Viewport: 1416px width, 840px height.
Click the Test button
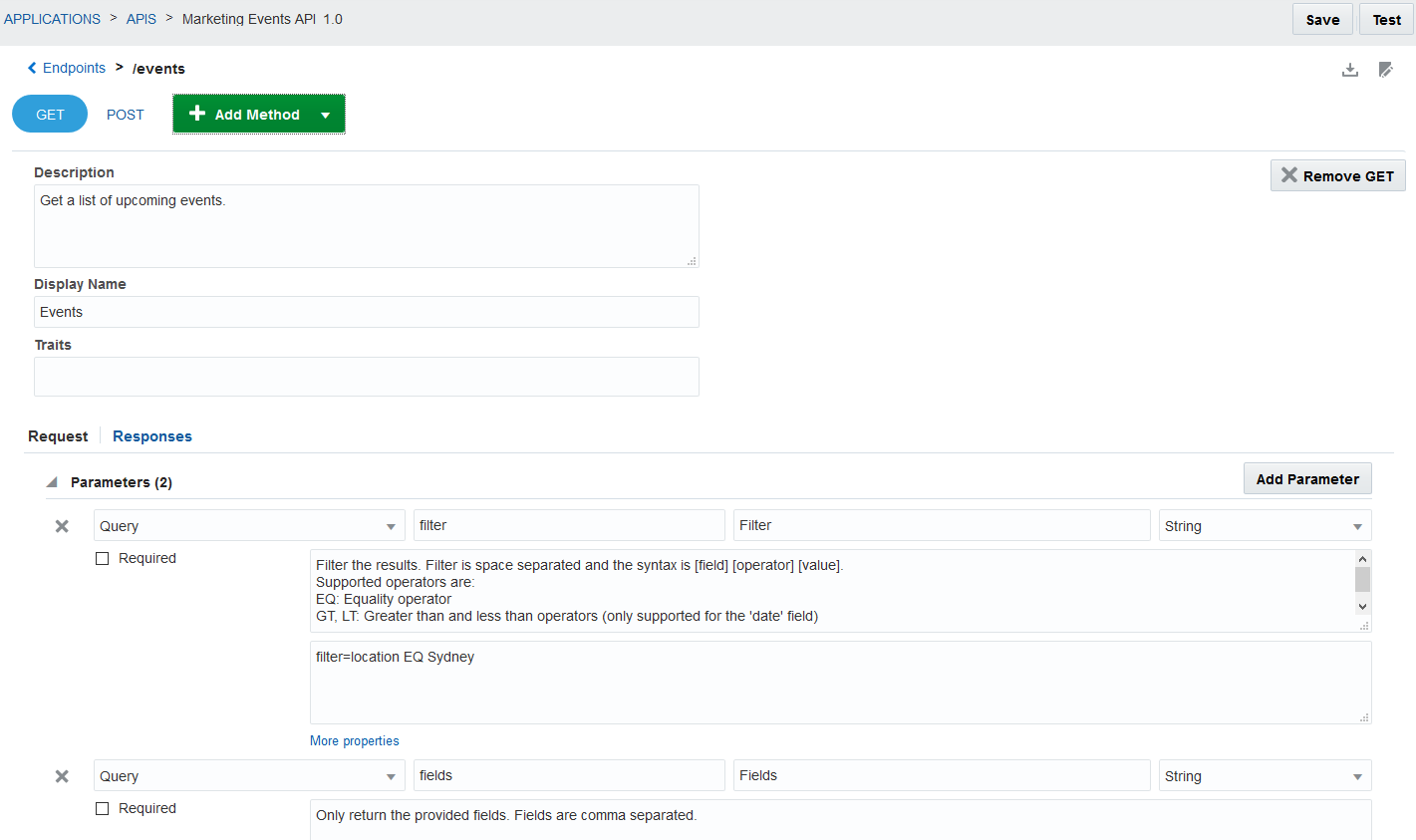[x=1386, y=20]
